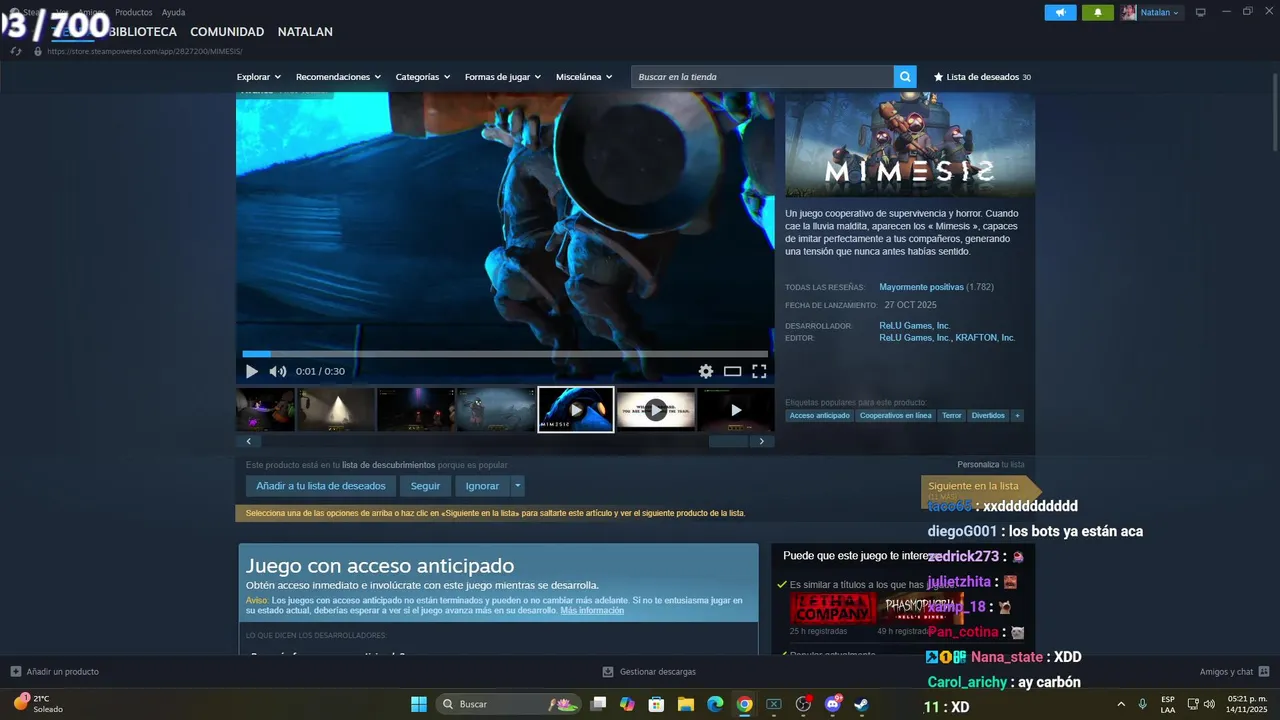Open Explorar dropdown menu

coord(258,77)
